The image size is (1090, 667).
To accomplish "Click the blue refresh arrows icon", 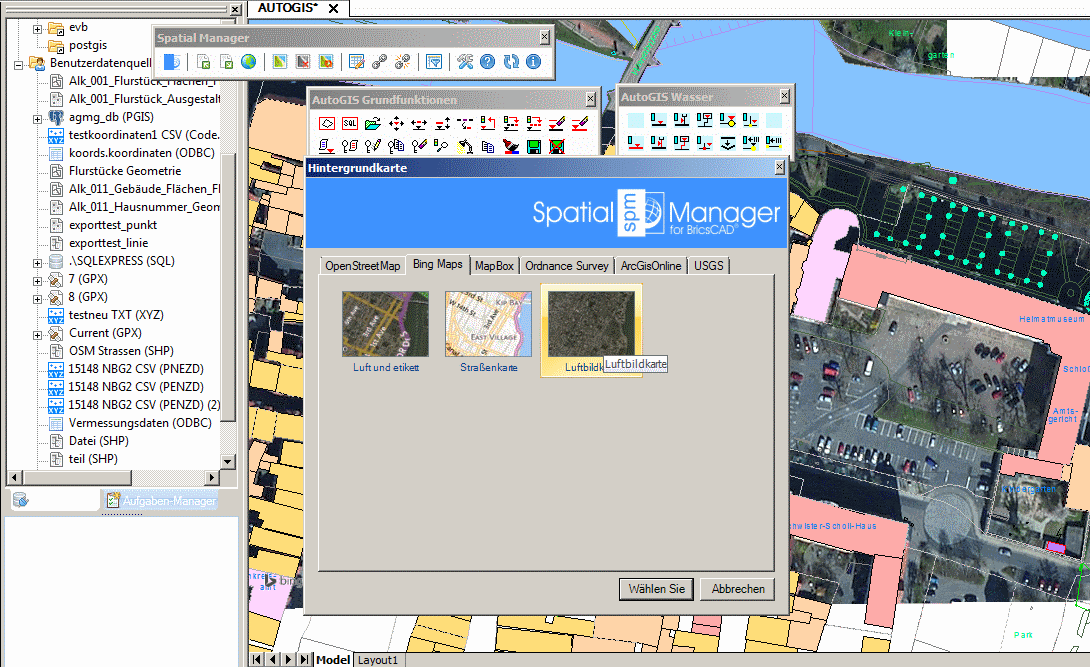I will click(x=511, y=62).
